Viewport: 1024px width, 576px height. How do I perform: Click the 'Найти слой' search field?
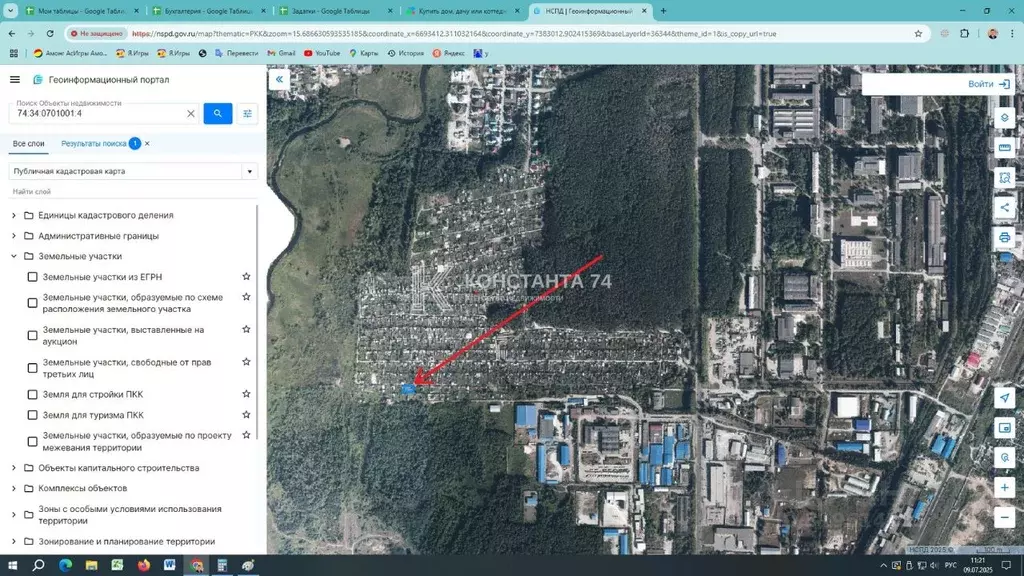point(133,191)
